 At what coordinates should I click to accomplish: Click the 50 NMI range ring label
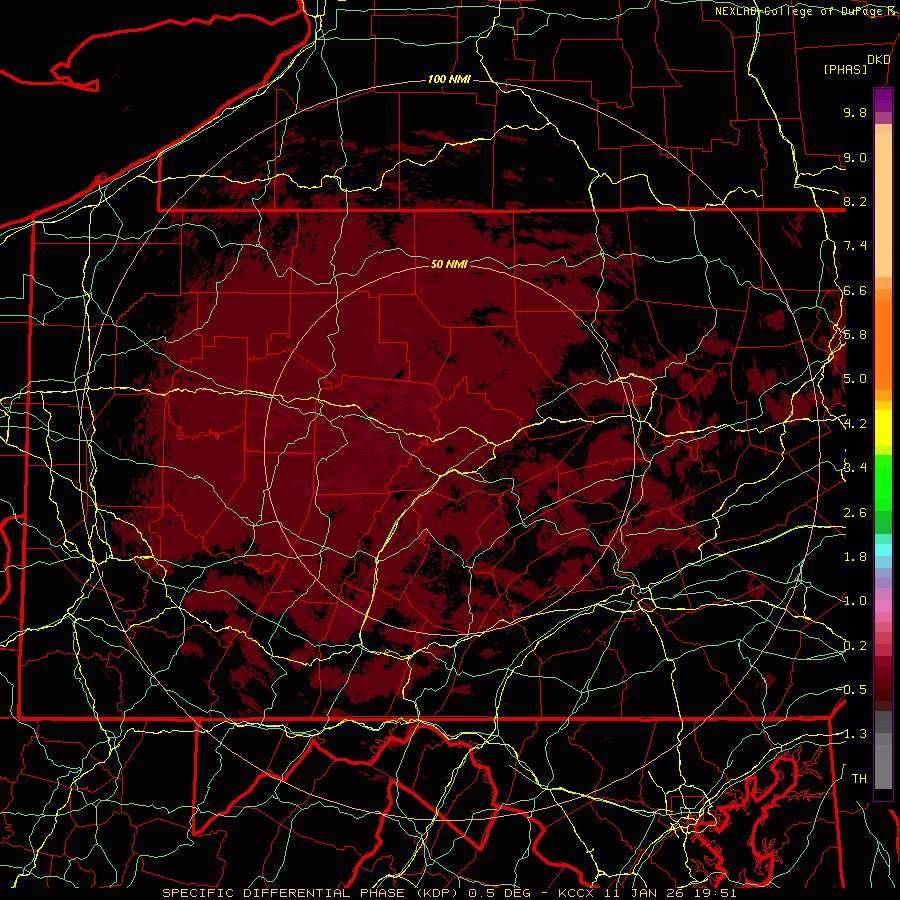[x=449, y=264]
